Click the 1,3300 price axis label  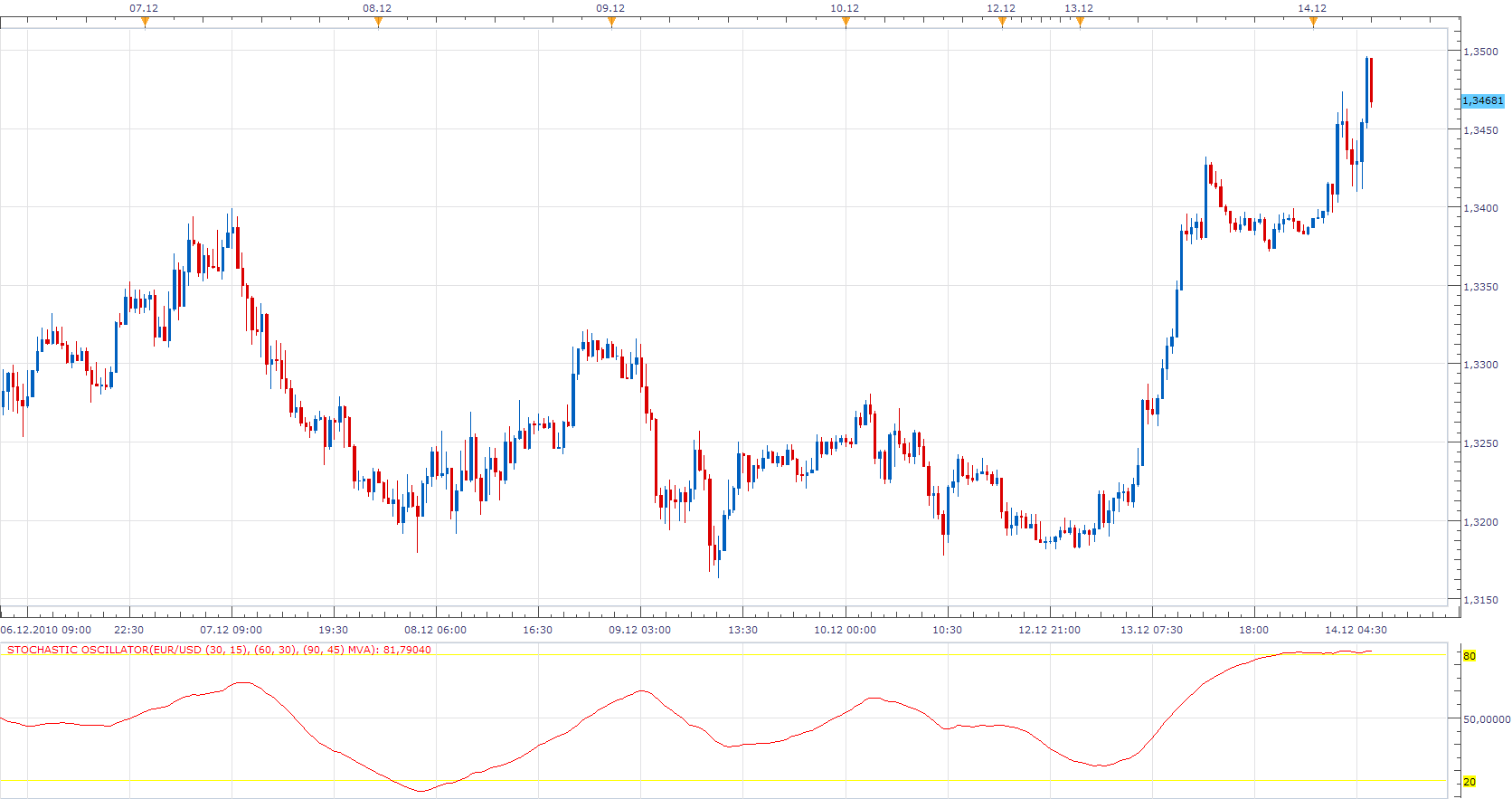pos(1480,365)
